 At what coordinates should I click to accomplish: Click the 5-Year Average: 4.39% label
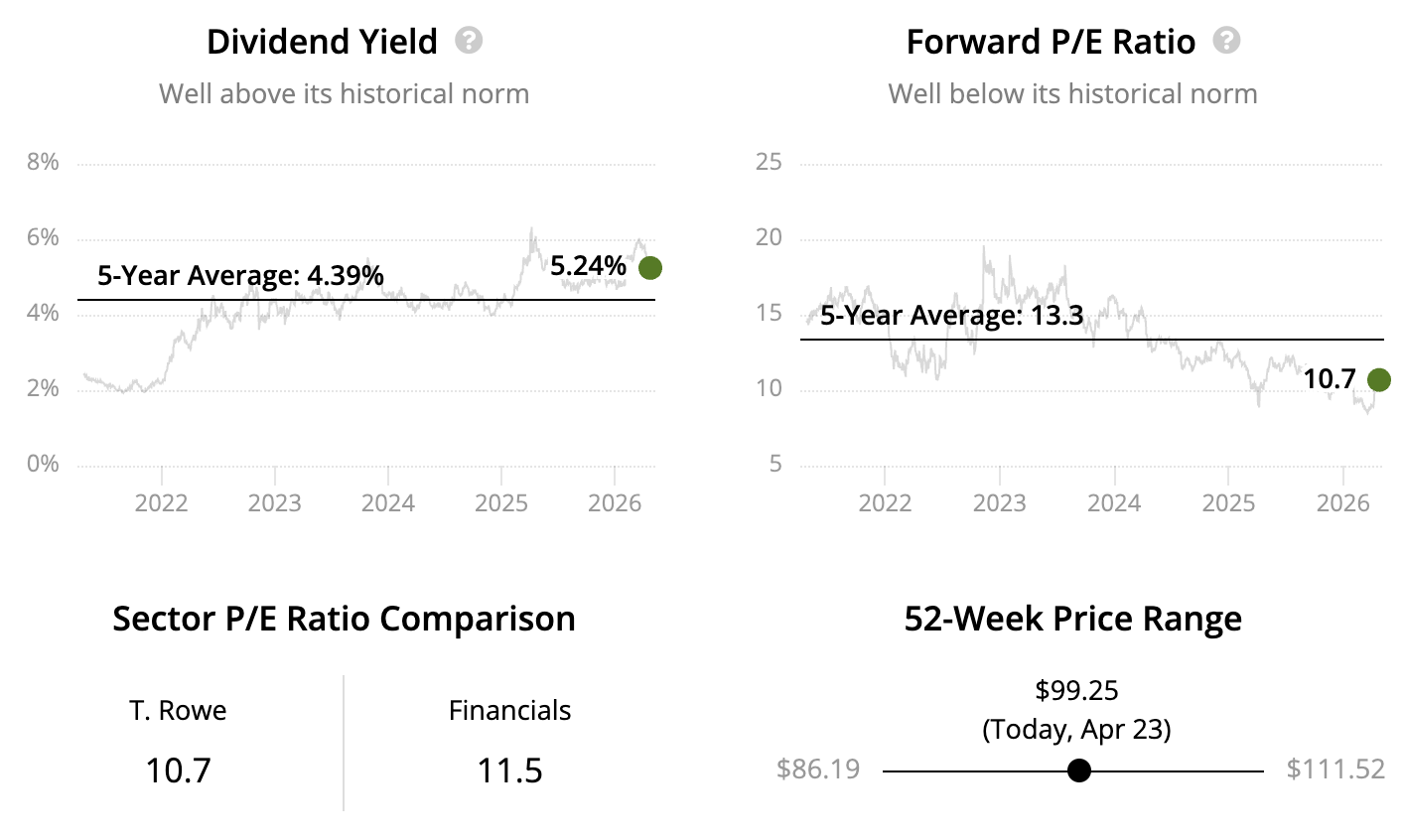point(240,275)
